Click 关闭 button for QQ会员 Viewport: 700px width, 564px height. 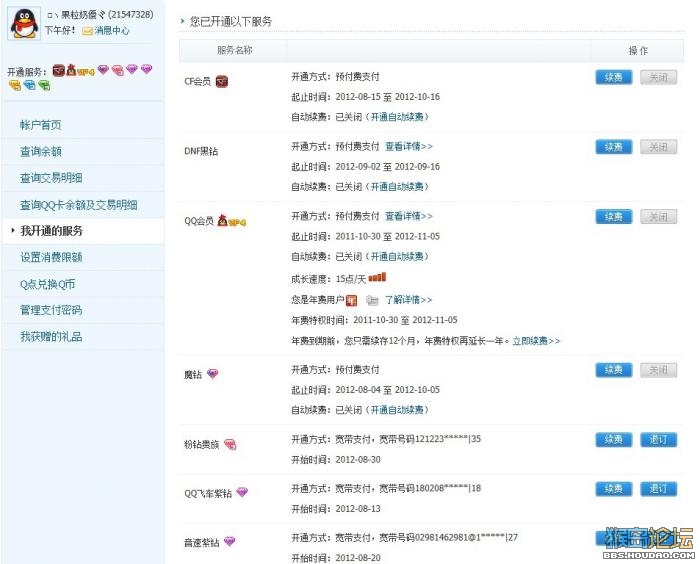coord(658,217)
